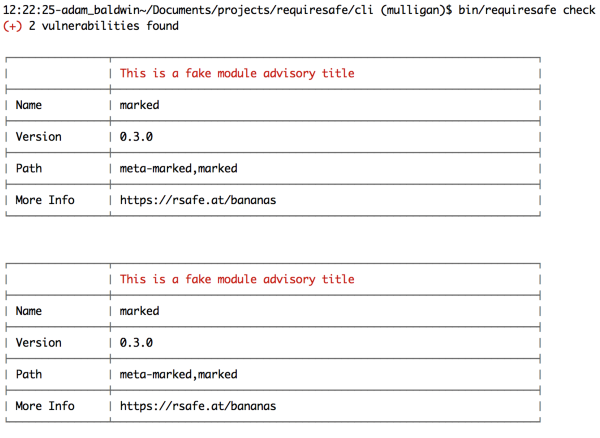Select version 0.3.0 in first table

click(x=136, y=137)
